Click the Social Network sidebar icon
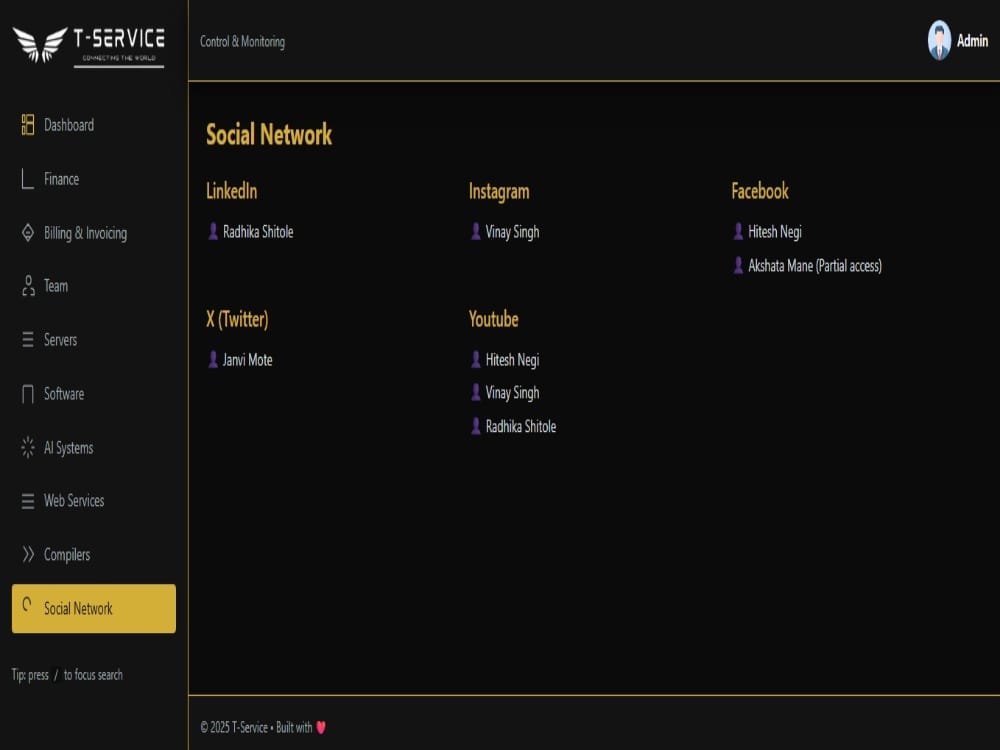This screenshot has width=1000, height=750. tap(27, 604)
